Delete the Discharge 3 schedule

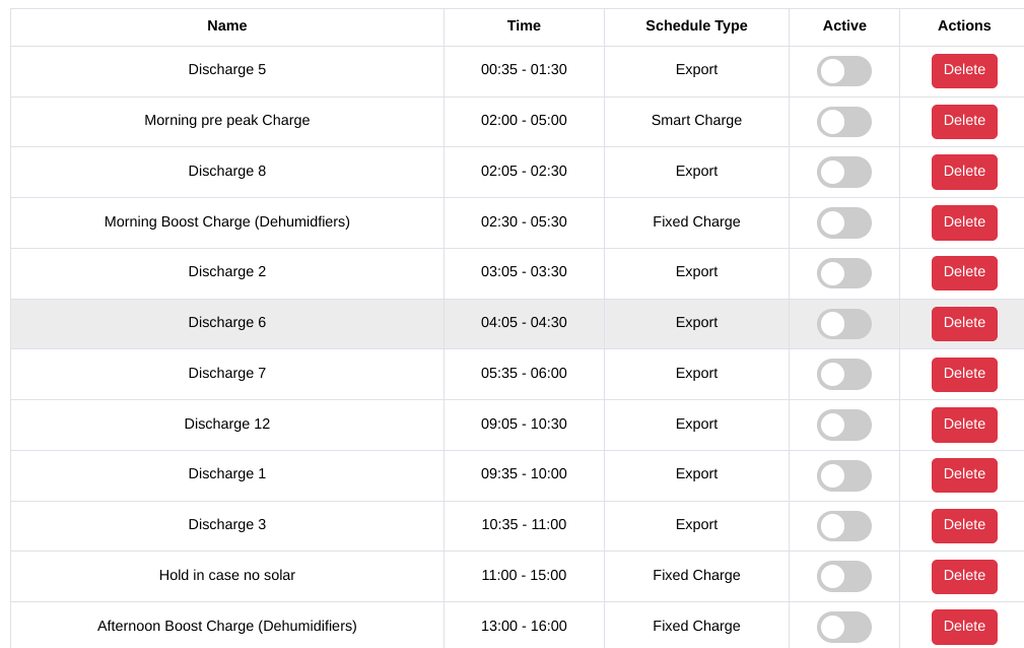tap(964, 525)
